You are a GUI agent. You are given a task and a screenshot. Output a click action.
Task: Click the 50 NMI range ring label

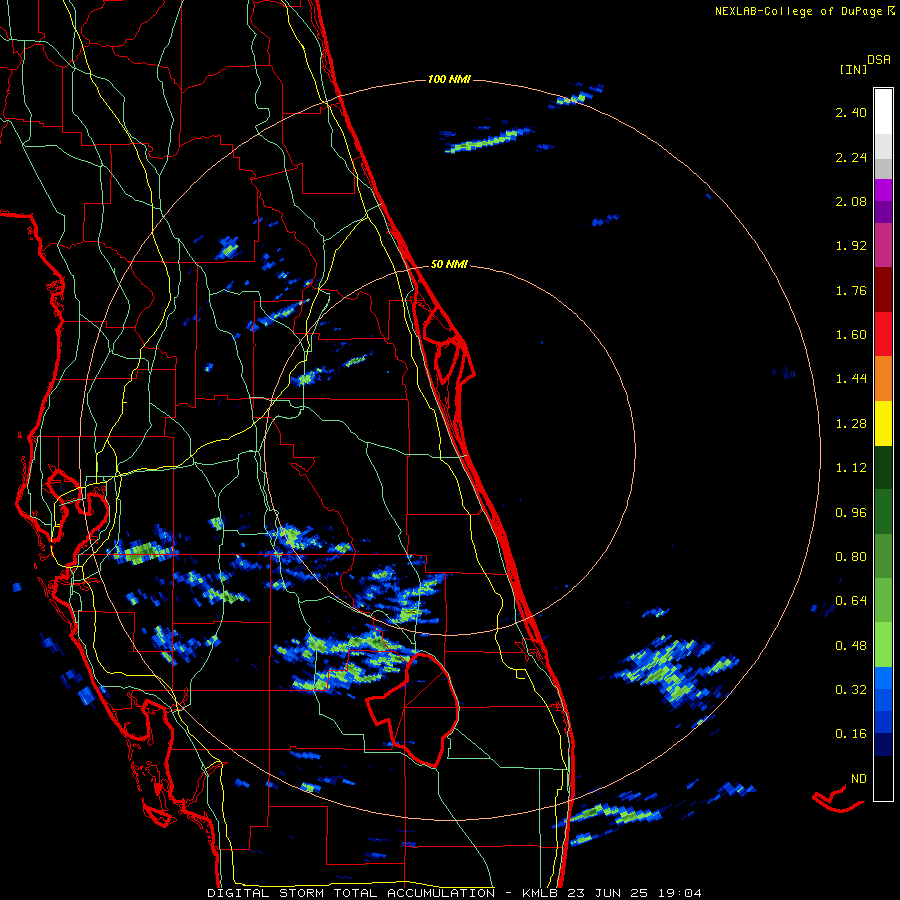449,265
